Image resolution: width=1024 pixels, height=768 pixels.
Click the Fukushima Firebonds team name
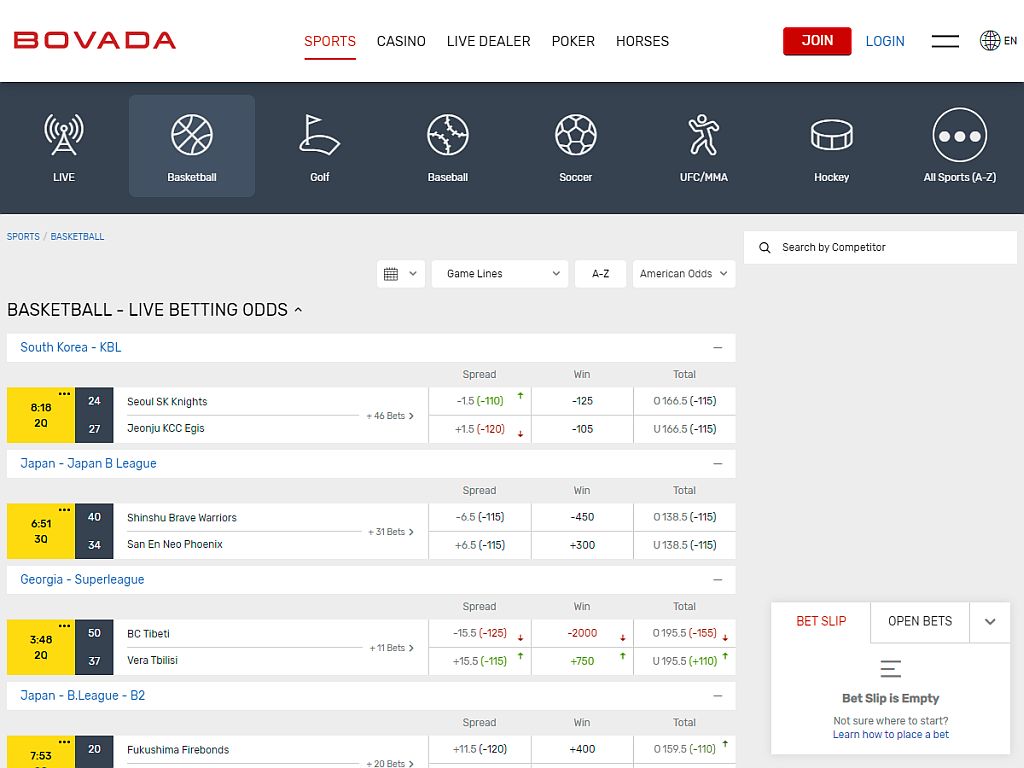178,750
